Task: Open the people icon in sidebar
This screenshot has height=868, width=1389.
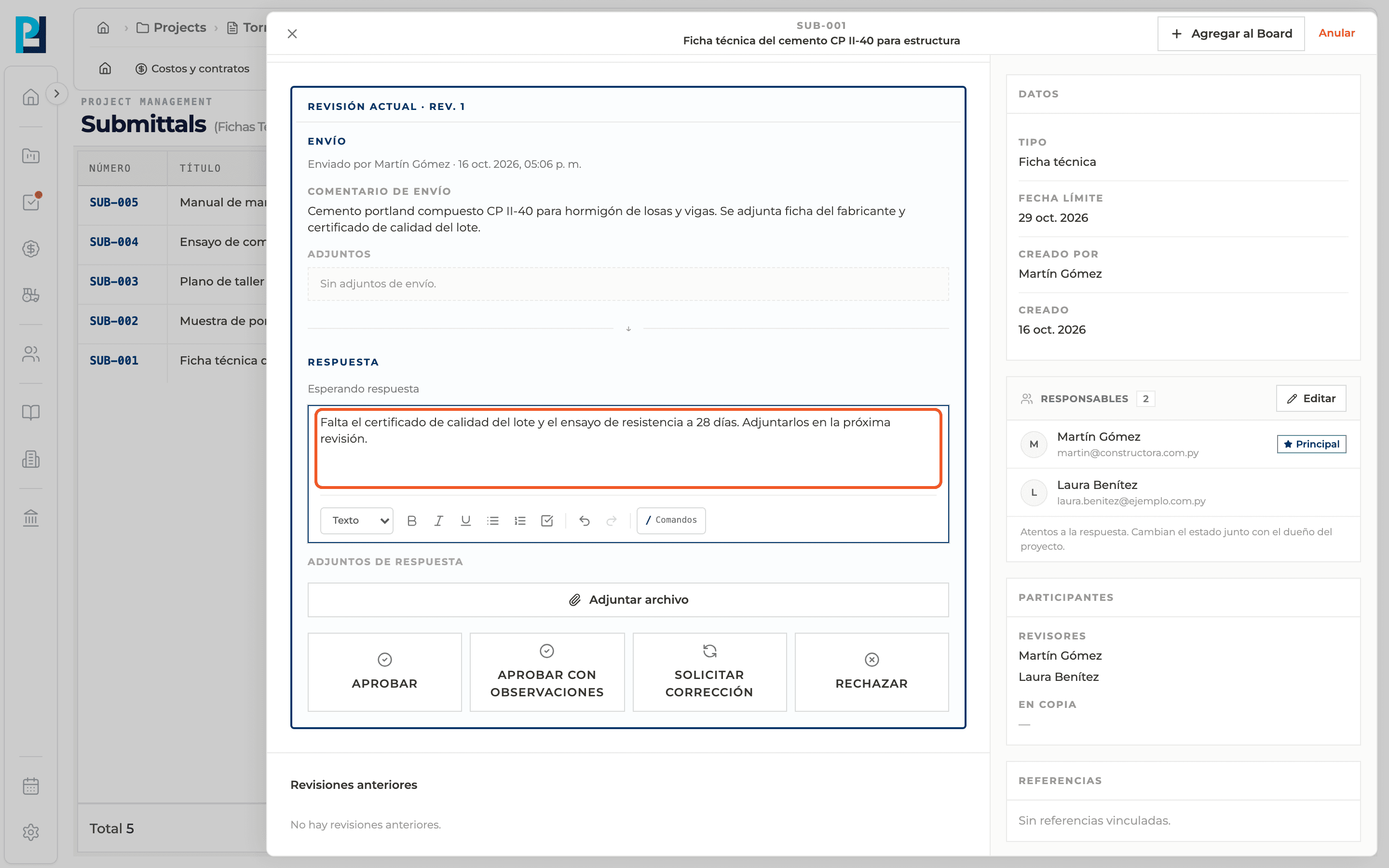Action: click(31, 354)
